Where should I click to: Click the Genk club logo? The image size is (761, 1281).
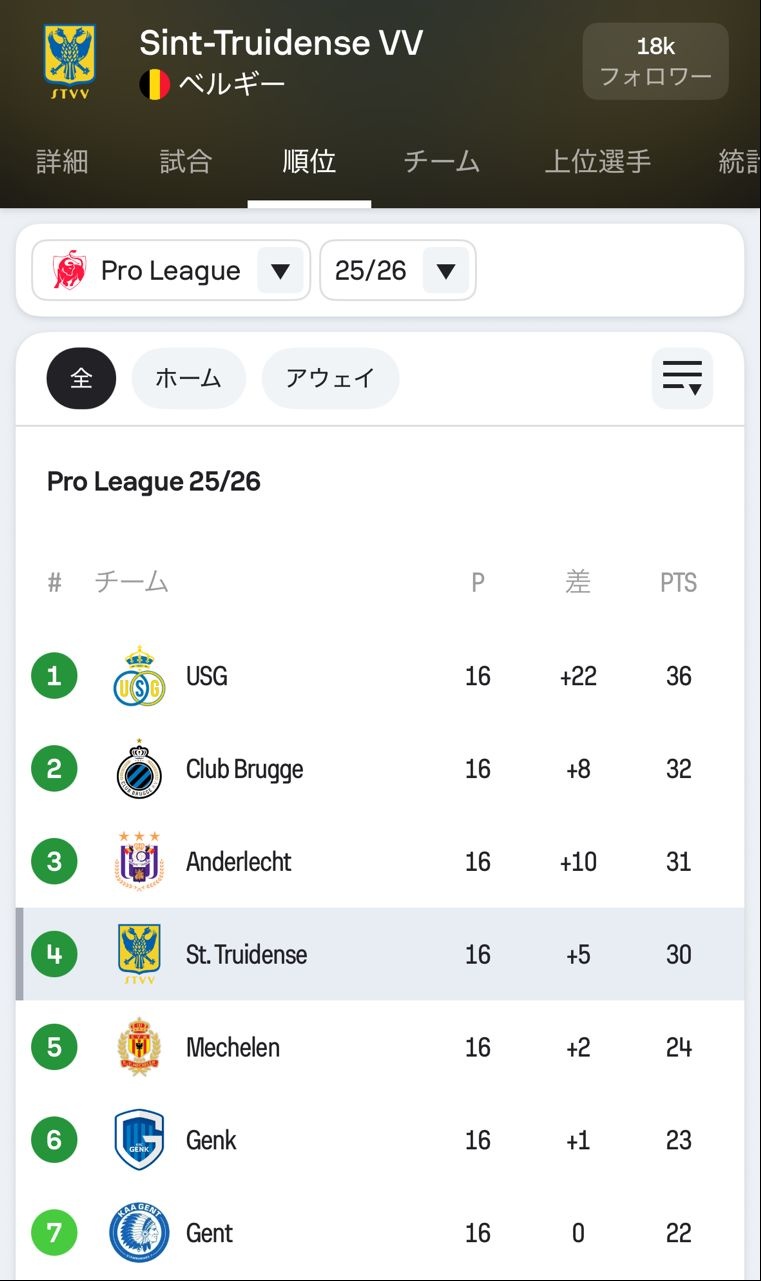[x=139, y=1140]
